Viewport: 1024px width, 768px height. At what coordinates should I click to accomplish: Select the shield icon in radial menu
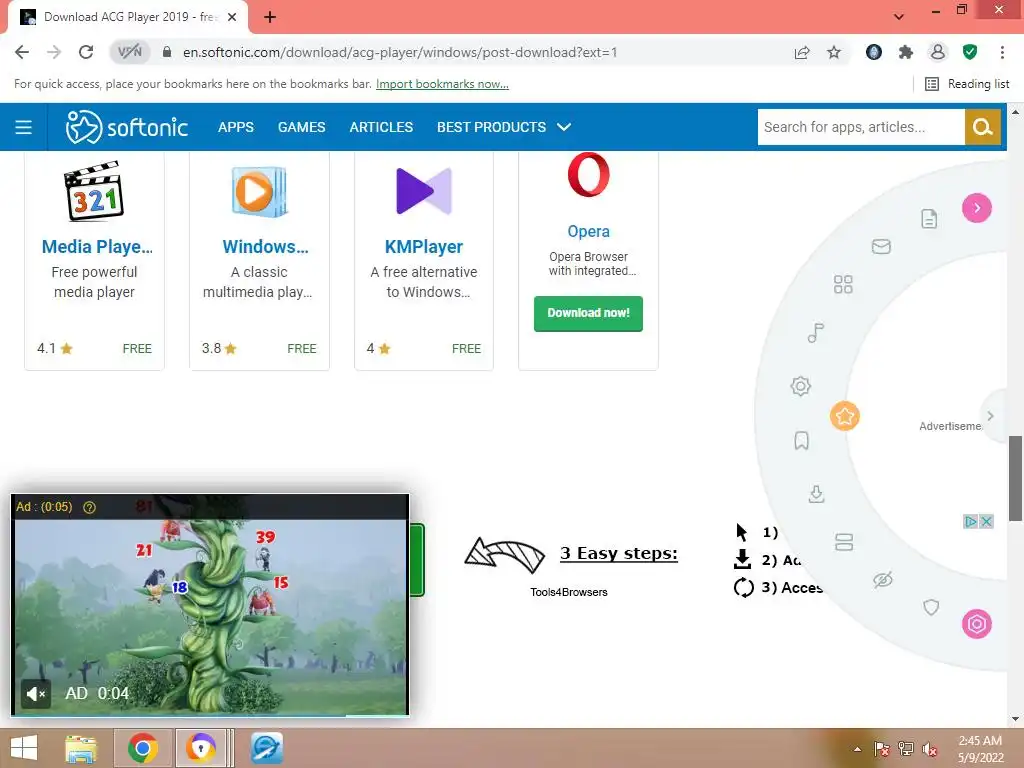tap(931, 607)
